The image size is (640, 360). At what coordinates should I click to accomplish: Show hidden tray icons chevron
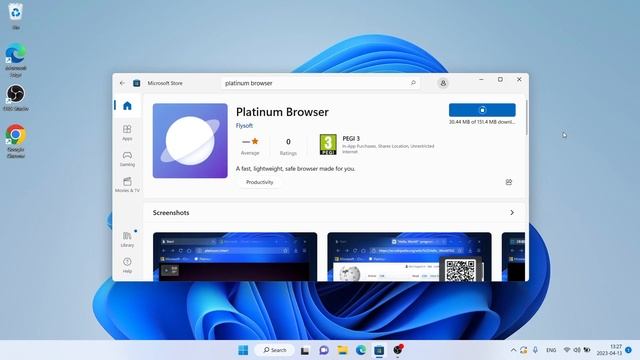point(513,350)
